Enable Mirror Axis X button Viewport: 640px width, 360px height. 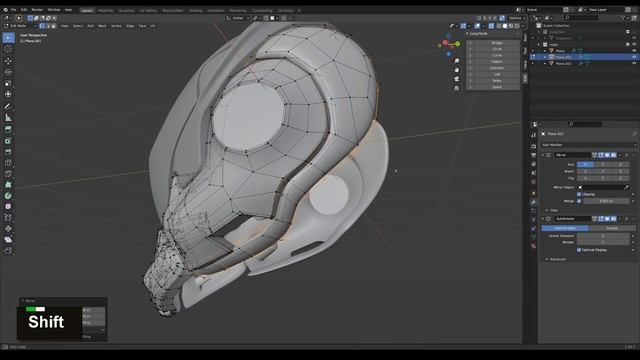[585, 164]
